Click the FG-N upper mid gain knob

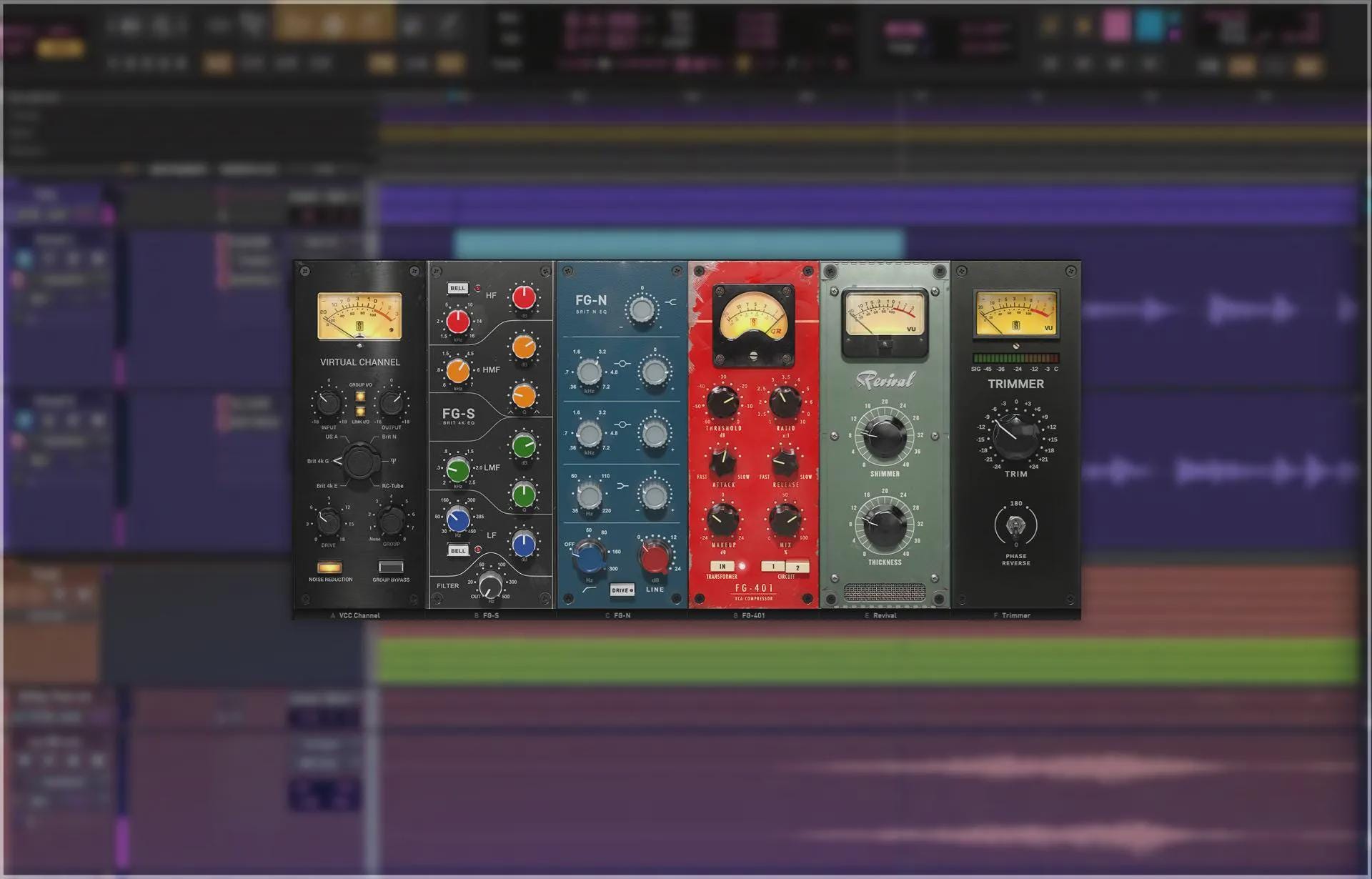(655, 372)
